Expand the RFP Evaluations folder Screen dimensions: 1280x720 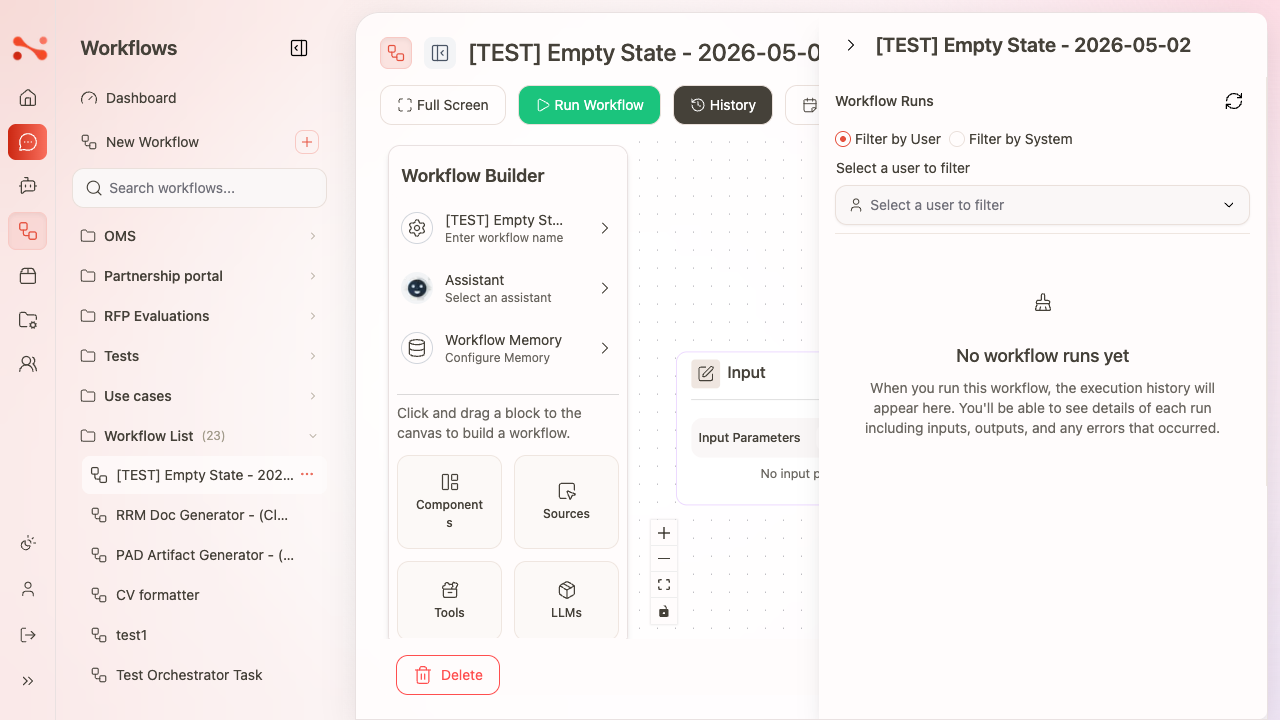coord(200,316)
